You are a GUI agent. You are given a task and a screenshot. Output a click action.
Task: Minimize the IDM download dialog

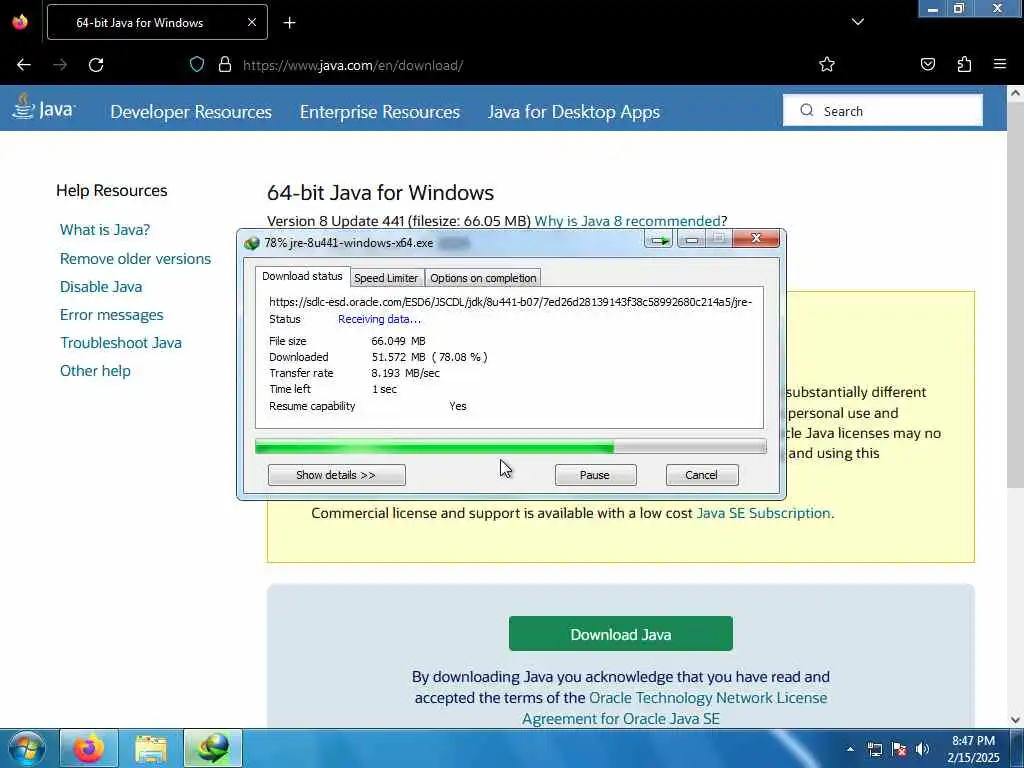[691, 240]
